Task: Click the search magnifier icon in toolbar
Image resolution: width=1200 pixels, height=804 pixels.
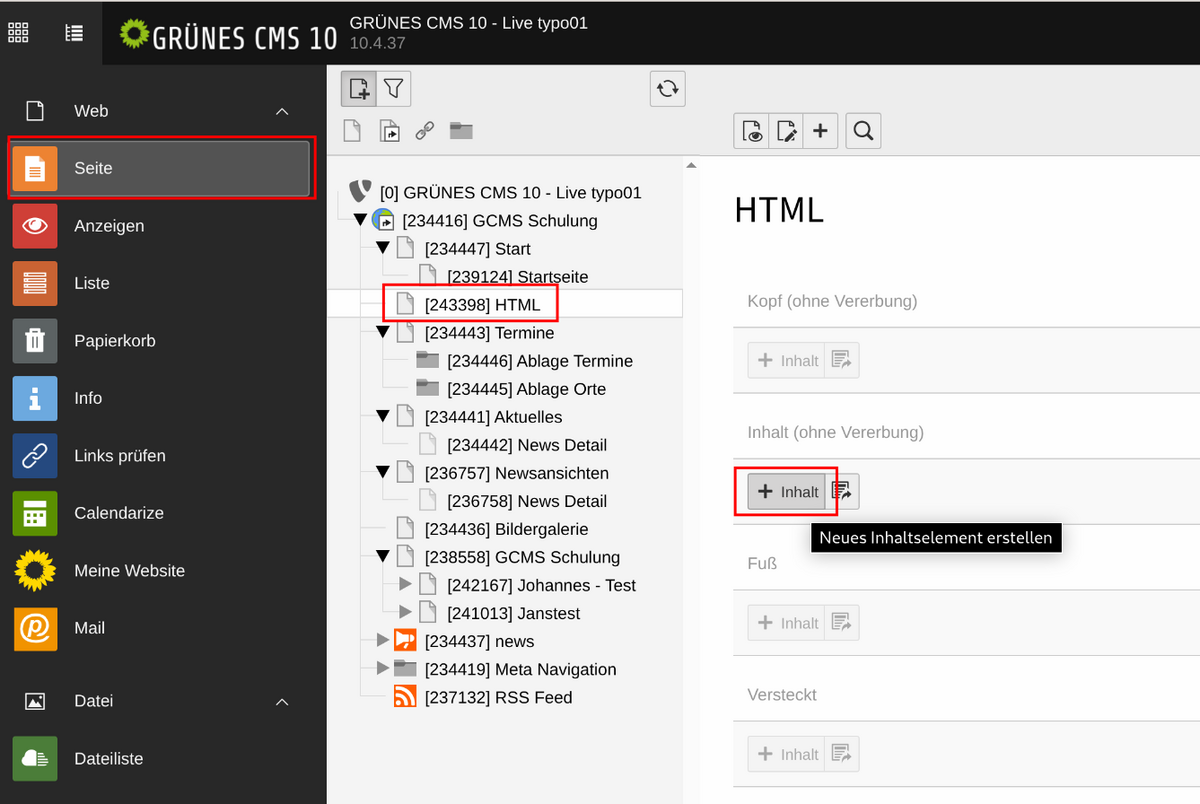Action: pyautogui.click(x=863, y=130)
